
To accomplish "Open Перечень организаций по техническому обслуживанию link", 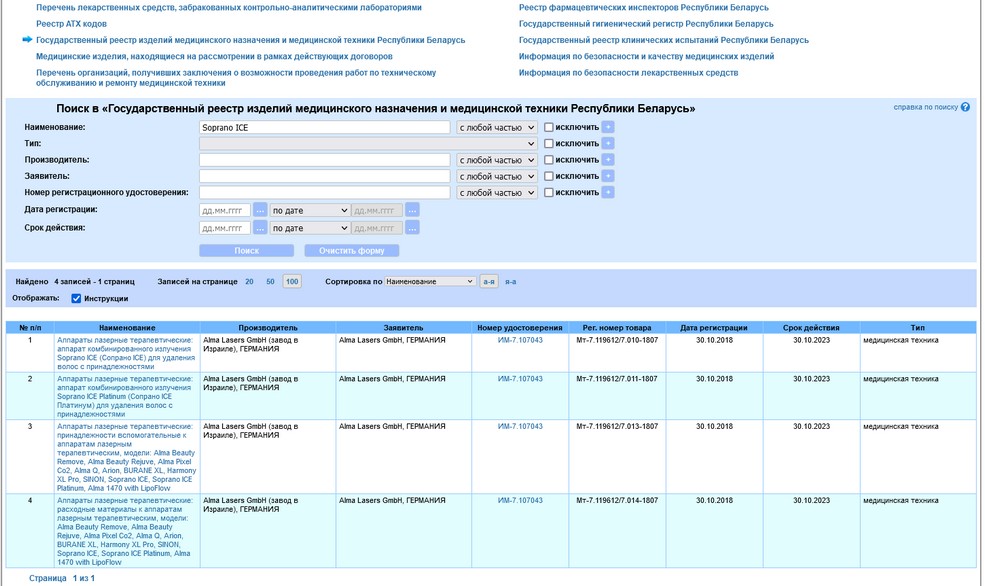I will 236,78.
